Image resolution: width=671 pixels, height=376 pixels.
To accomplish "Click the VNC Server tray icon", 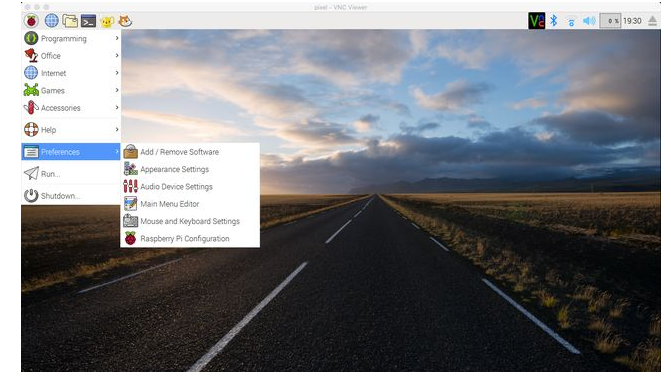I will [537, 21].
